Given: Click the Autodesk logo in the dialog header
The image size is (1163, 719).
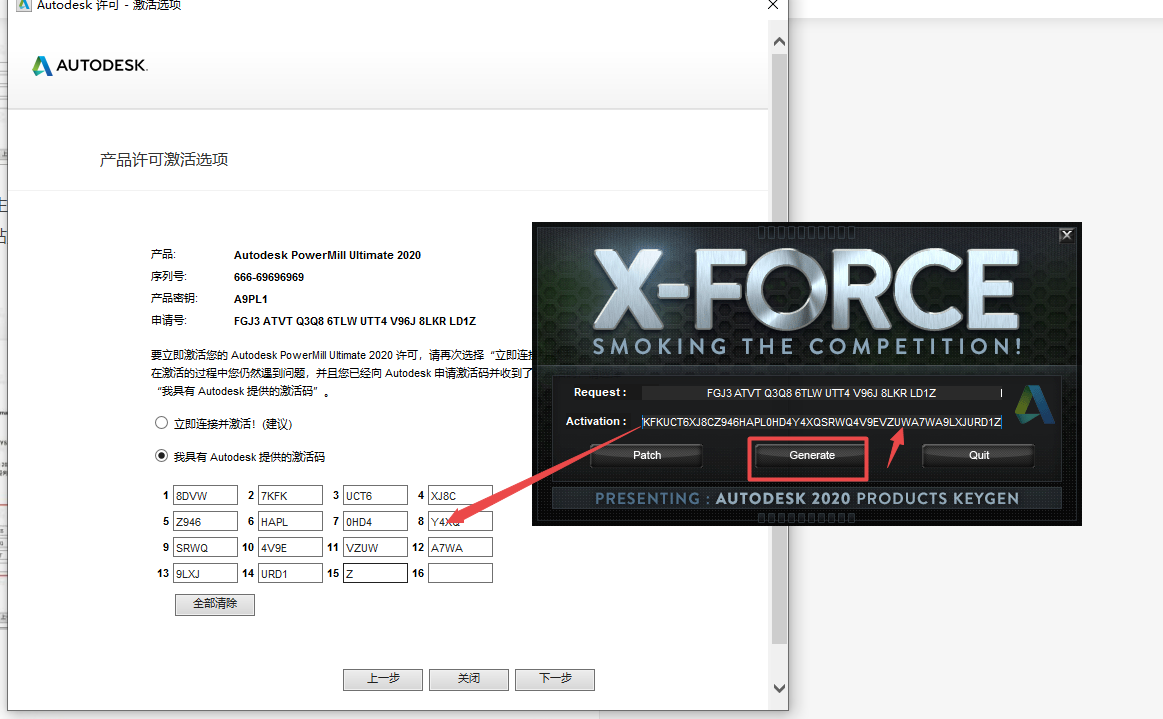Looking at the screenshot, I should [x=89, y=66].
